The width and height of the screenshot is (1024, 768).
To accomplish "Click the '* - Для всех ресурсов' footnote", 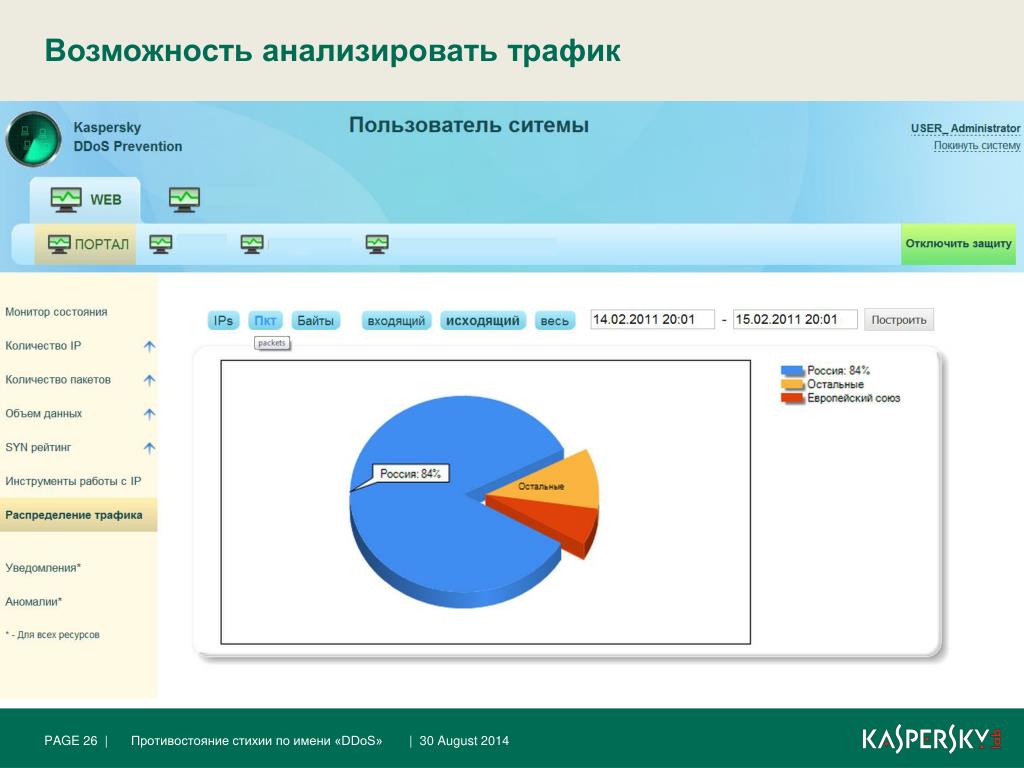I will 52,635.
